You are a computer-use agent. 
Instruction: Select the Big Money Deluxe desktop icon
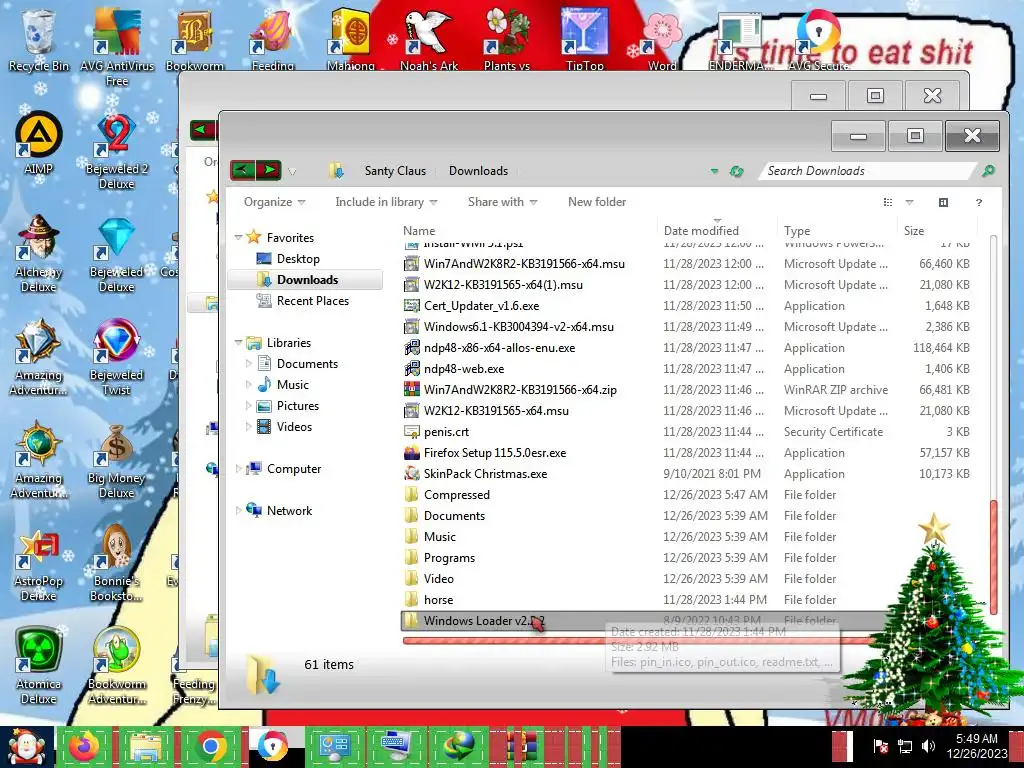116,461
